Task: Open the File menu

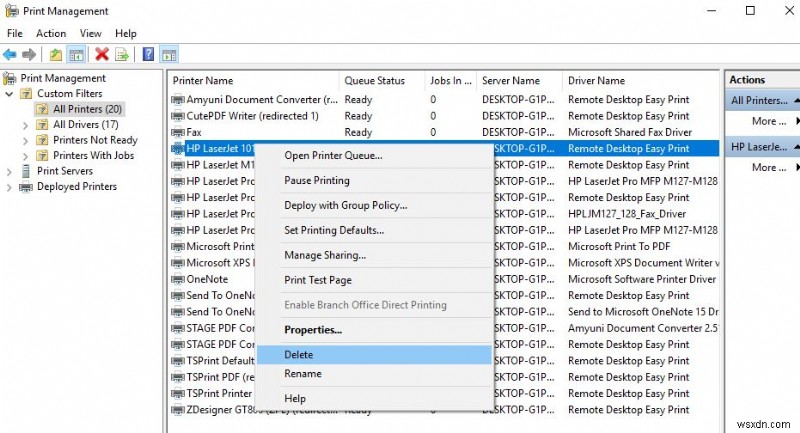Action: pos(15,34)
